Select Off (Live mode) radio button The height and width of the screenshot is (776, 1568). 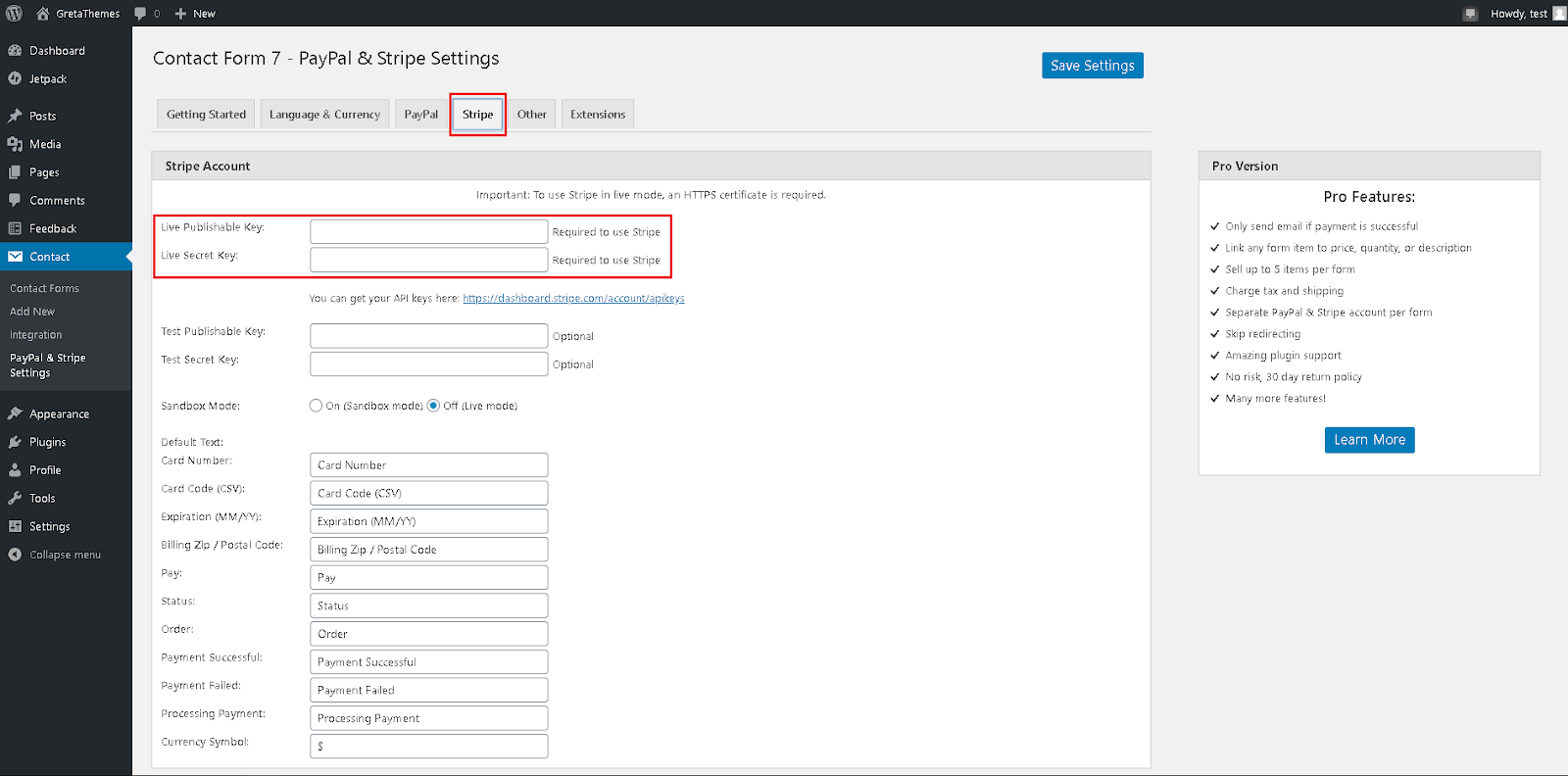[x=433, y=406]
